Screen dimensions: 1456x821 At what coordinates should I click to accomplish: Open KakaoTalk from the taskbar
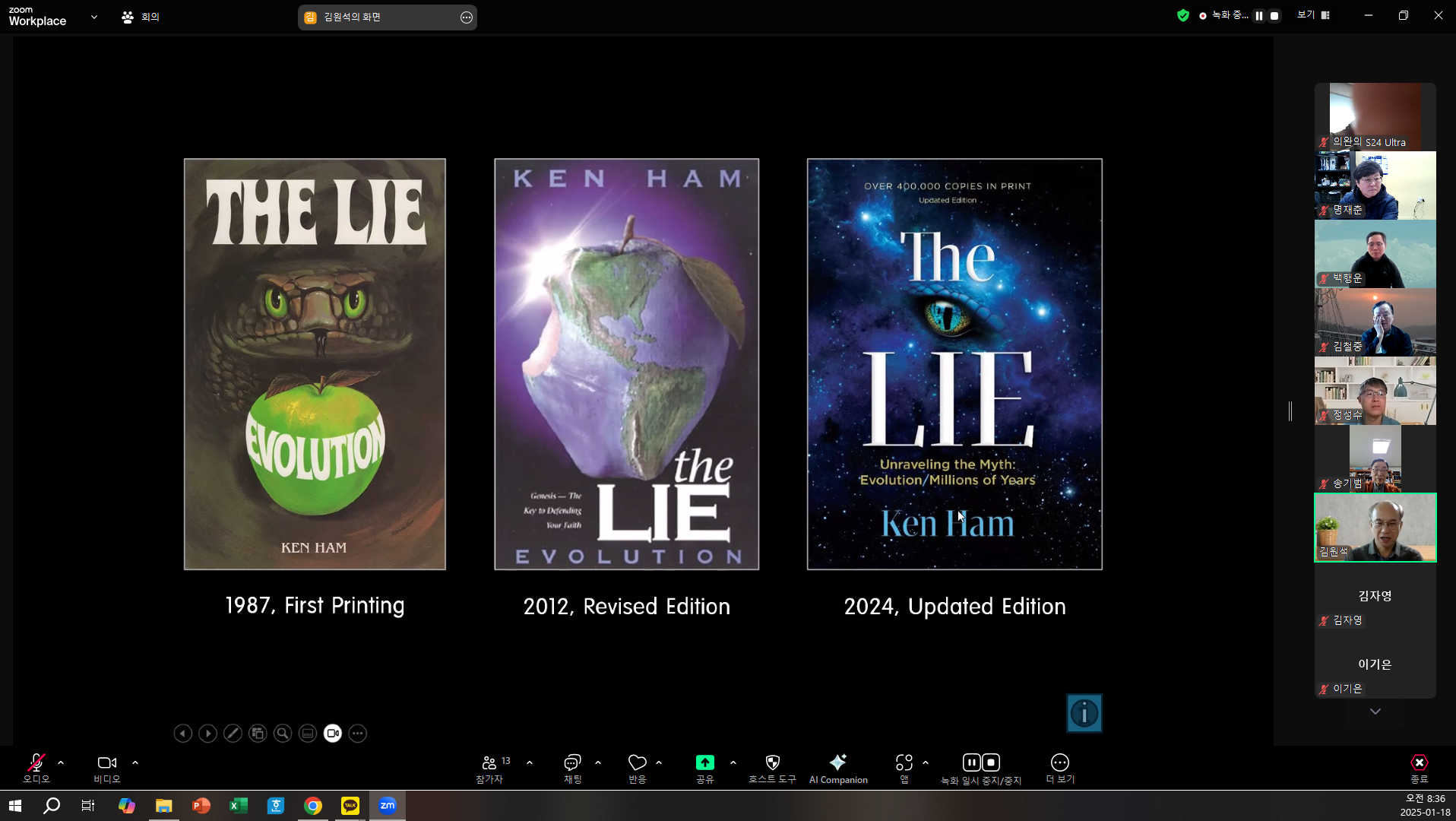click(350, 806)
